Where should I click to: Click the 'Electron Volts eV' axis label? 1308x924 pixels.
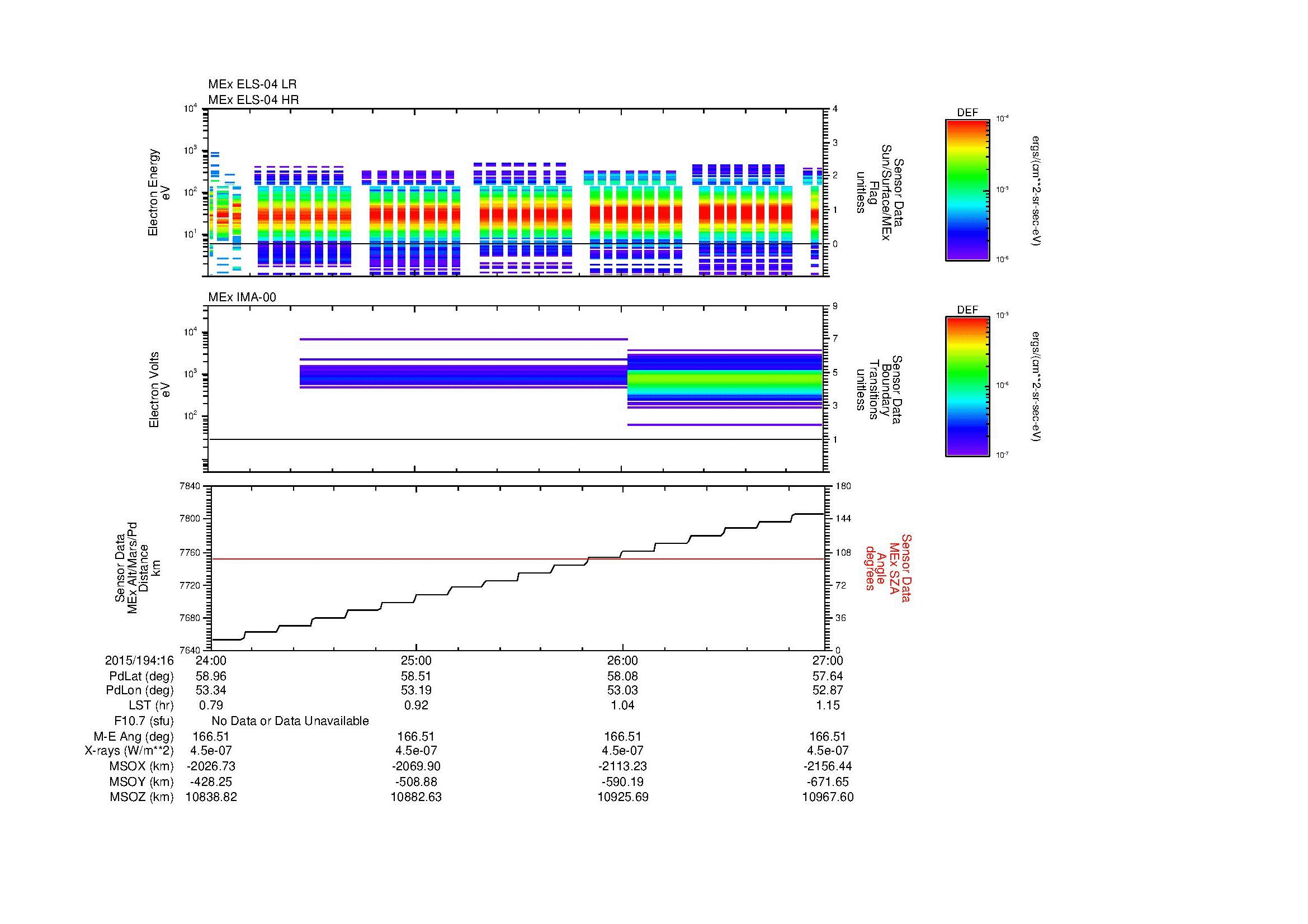pos(159,390)
